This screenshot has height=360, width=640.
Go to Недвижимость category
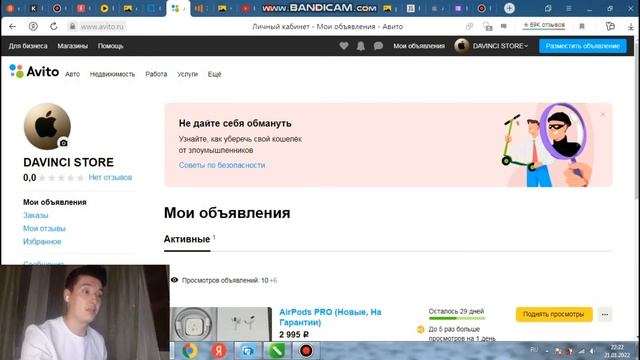(112, 74)
